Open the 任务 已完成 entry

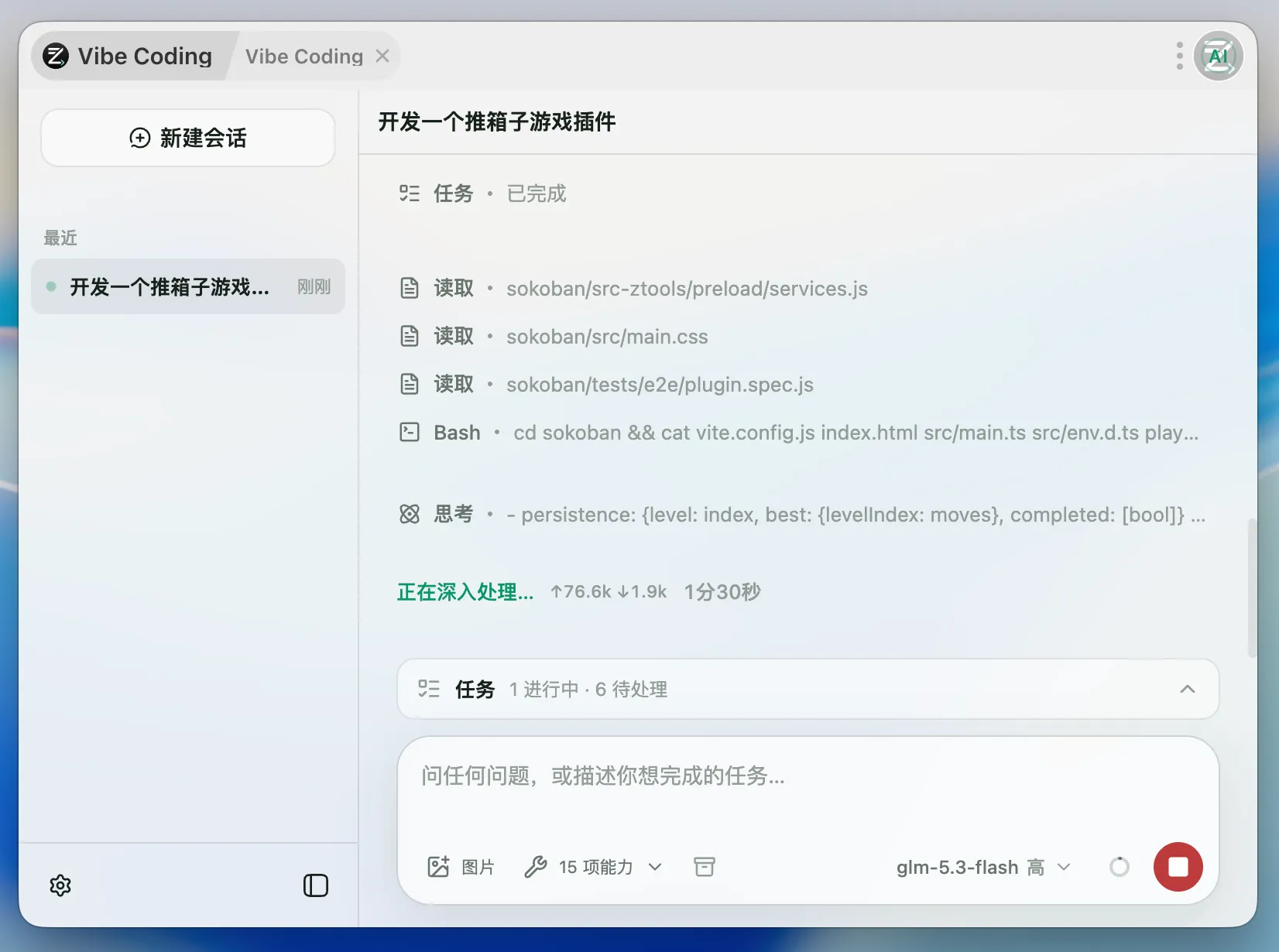click(x=483, y=193)
